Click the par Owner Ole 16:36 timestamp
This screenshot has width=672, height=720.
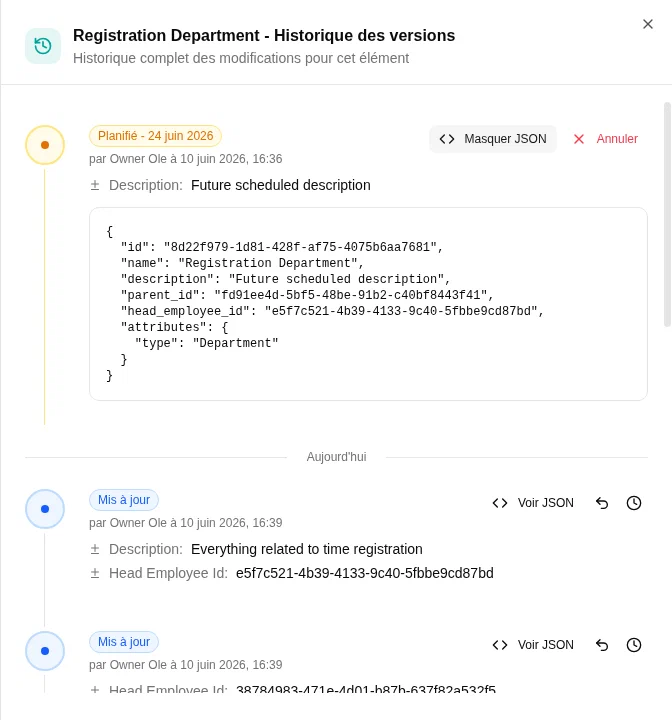(186, 159)
